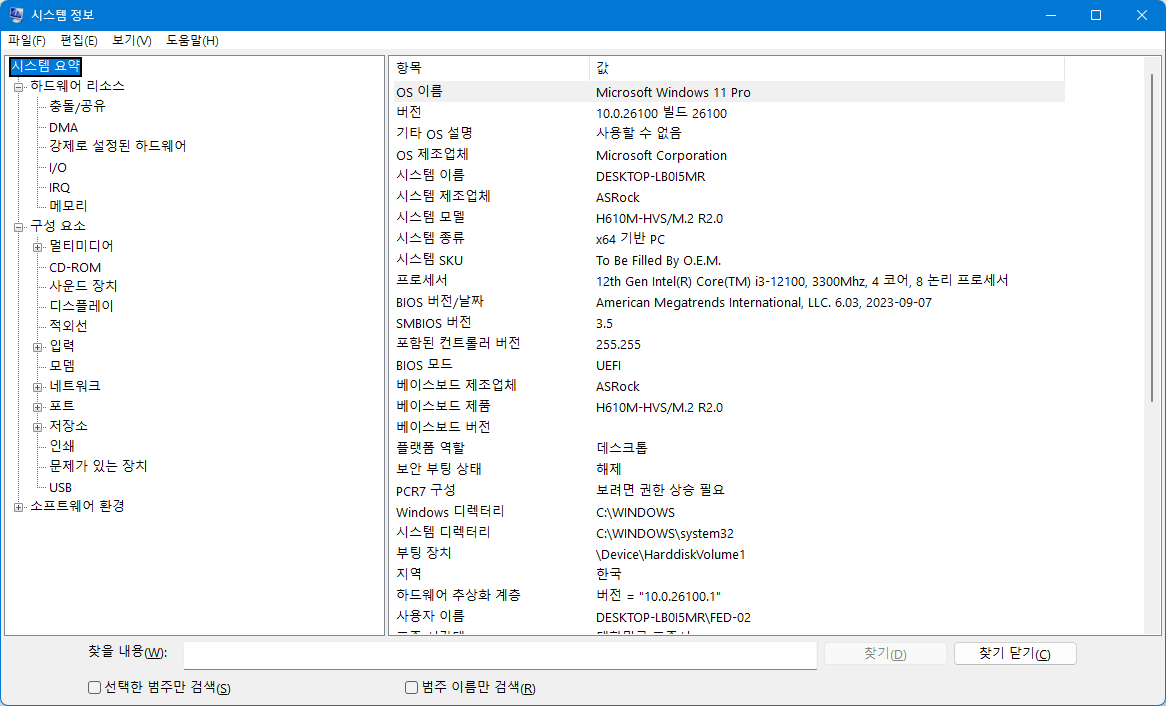Image resolution: width=1166 pixels, height=706 pixels.
Task: Click the SMBIOS 버전 row
Action: (729, 323)
